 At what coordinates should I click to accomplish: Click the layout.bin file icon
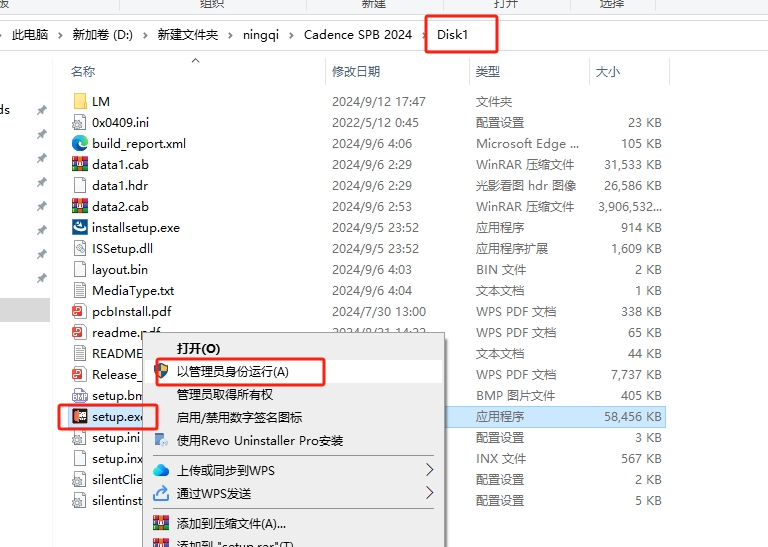coord(80,269)
